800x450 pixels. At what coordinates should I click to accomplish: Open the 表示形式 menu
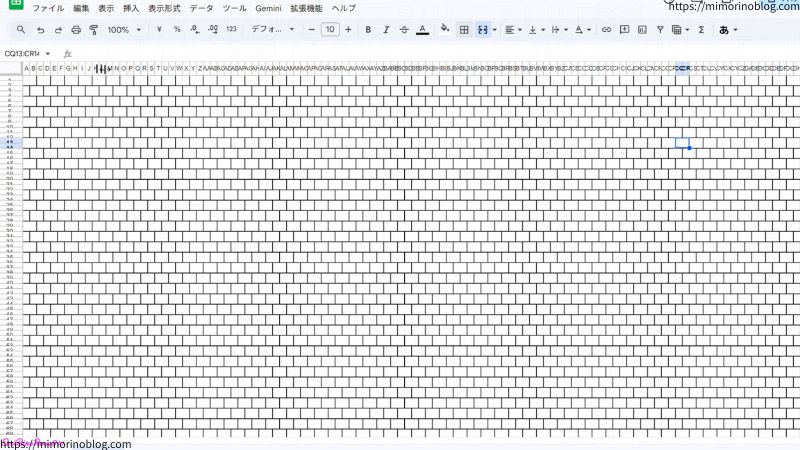tap(164, 8)
